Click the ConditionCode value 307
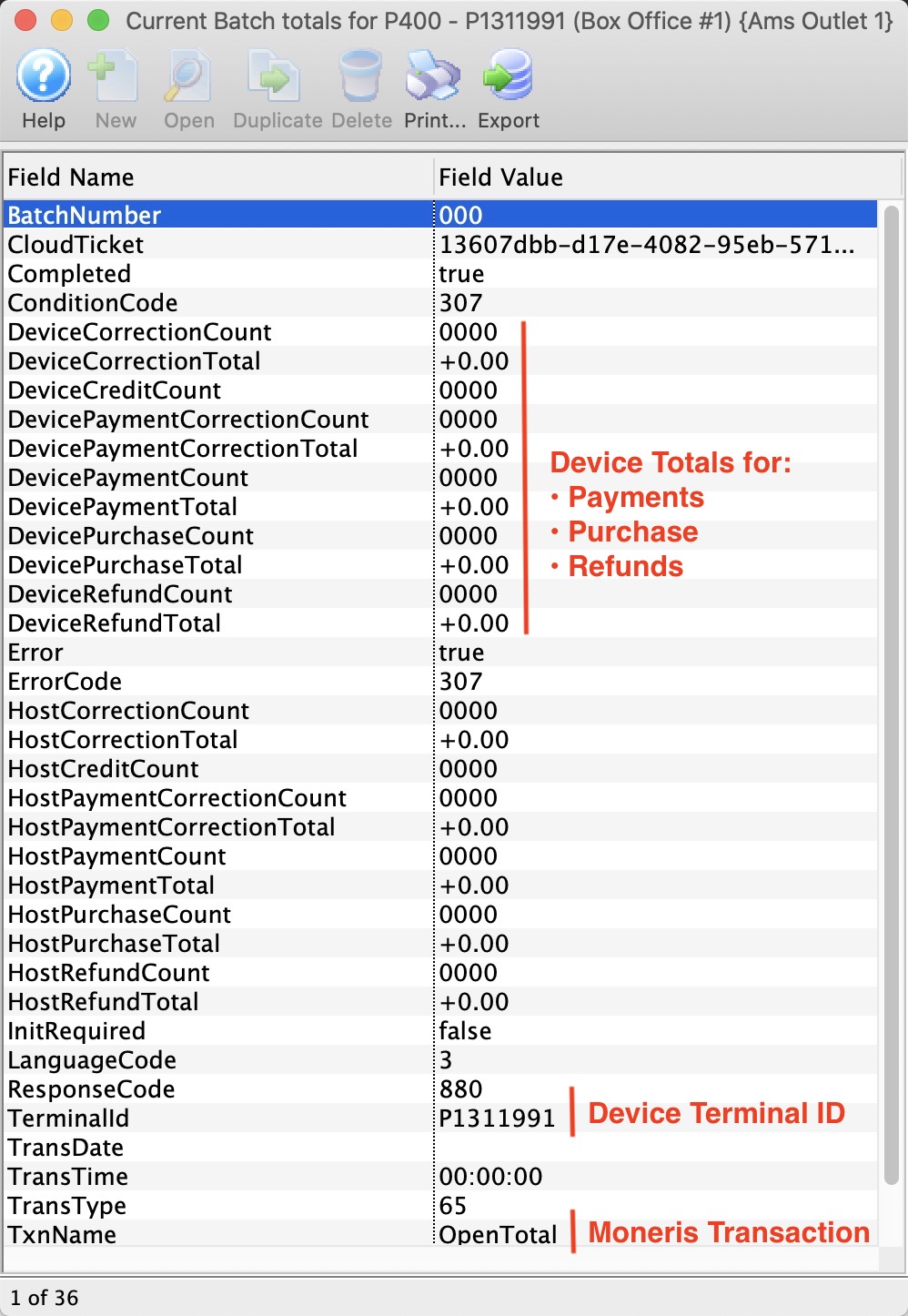The height and width of the screenshot is (1316, 908). click(460, 302)
